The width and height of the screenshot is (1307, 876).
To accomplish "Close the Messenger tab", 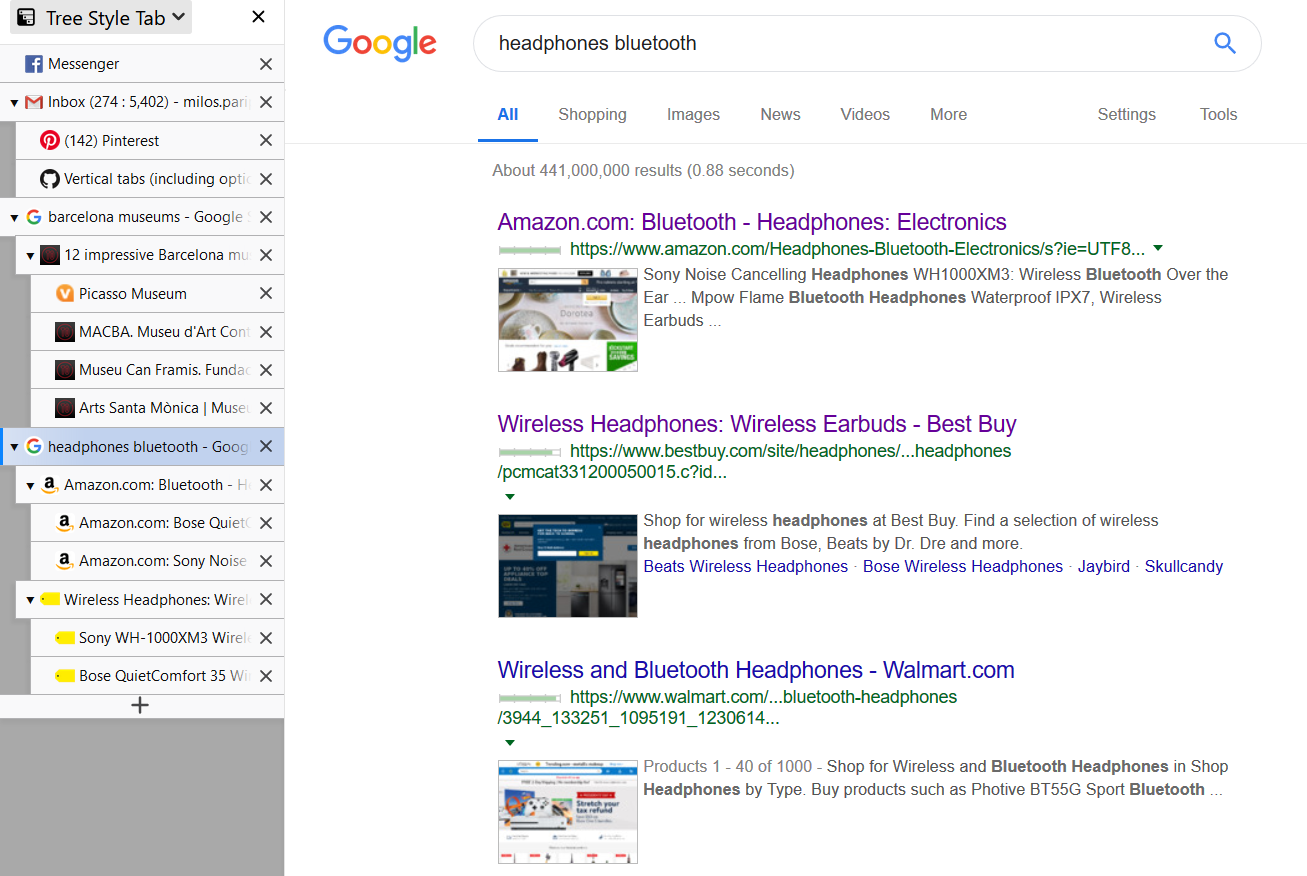I will pyautogui.click(x=266, y=64).
